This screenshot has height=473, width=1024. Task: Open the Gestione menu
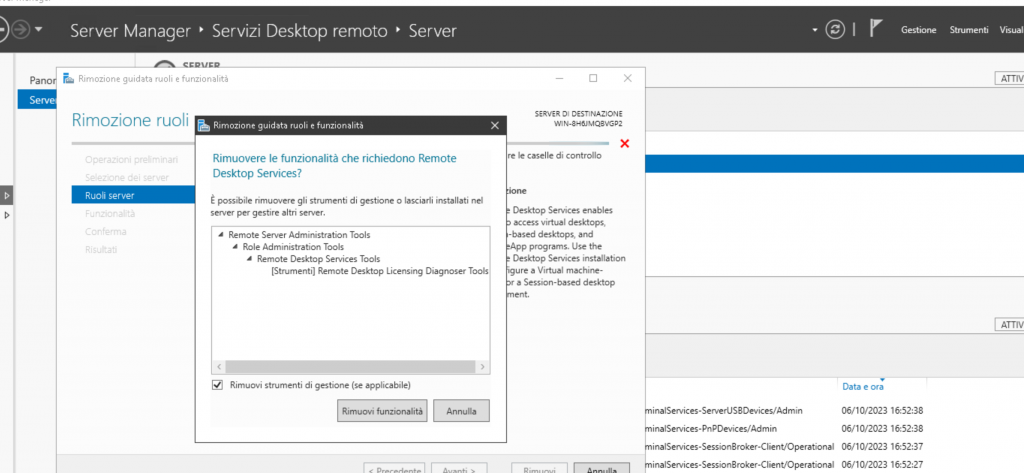click(x=918, y=31)
